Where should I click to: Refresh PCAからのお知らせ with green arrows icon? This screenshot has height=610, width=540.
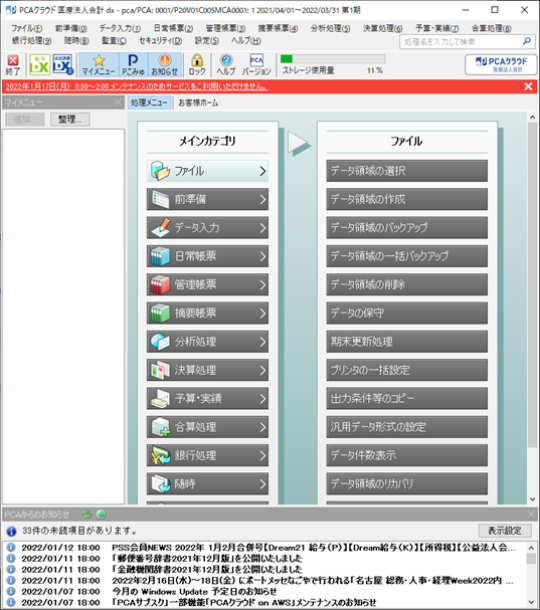coord(86,514)
